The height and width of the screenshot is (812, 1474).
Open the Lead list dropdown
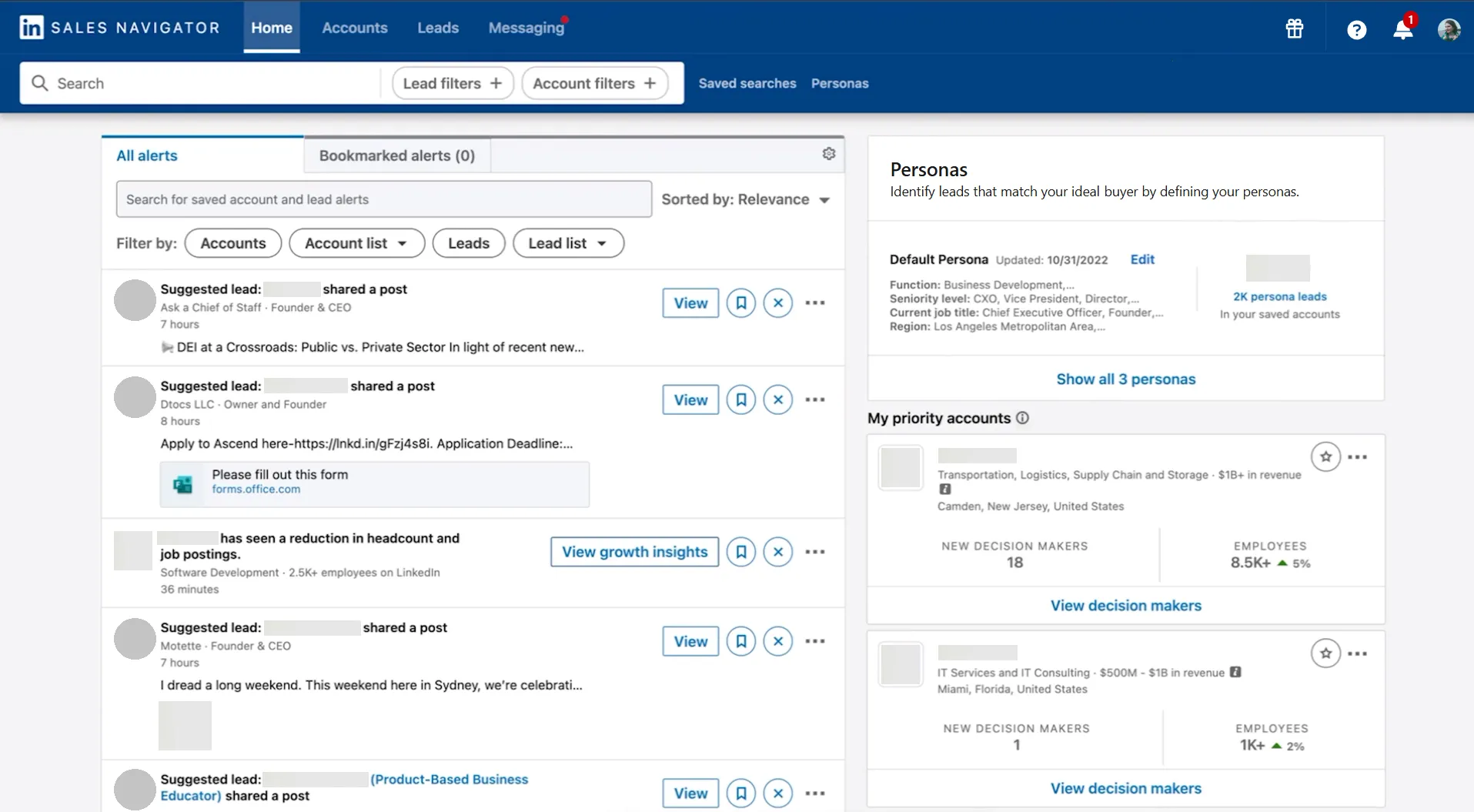(567, 242)
